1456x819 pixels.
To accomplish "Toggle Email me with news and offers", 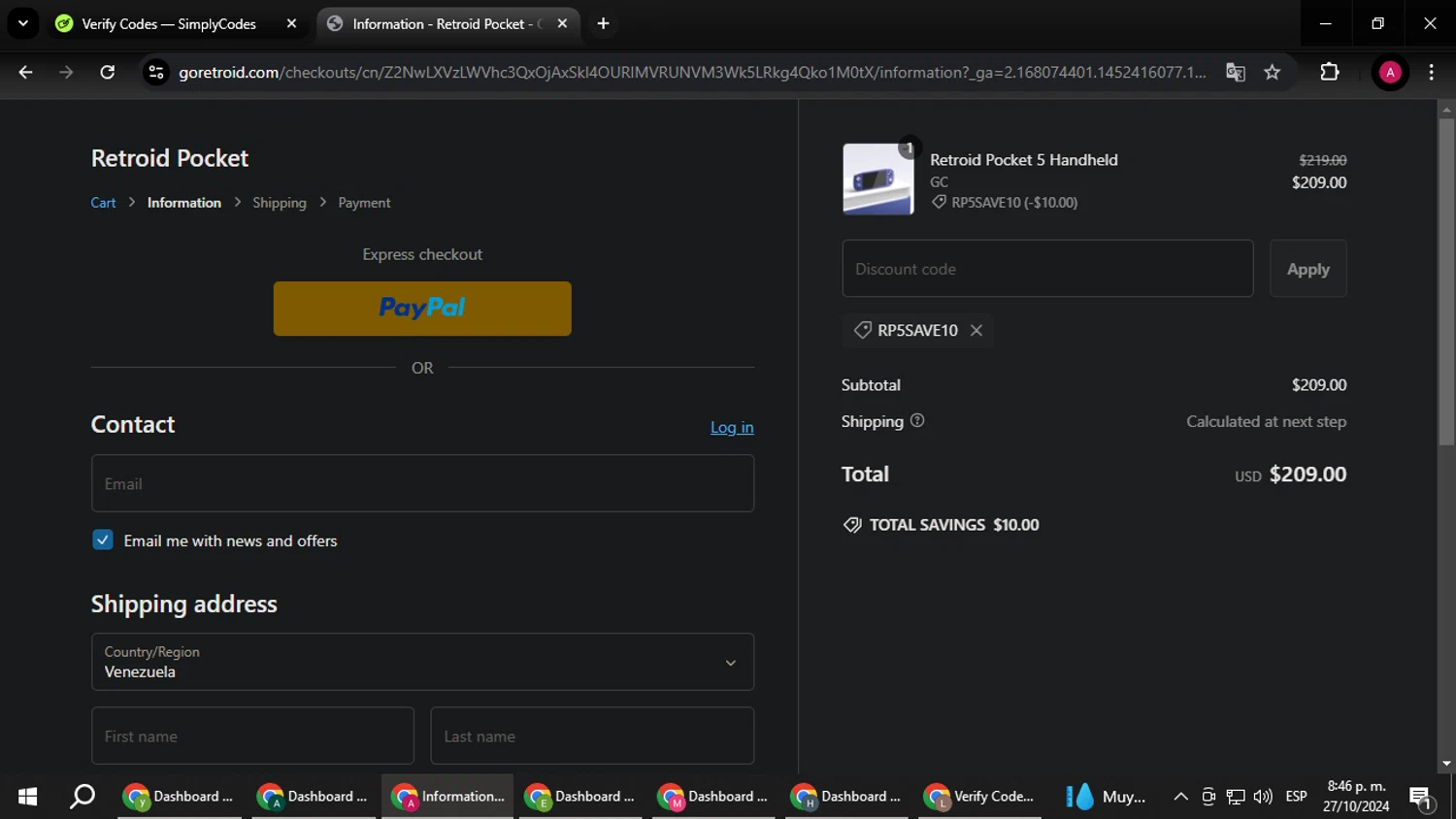I will point(103,541).
